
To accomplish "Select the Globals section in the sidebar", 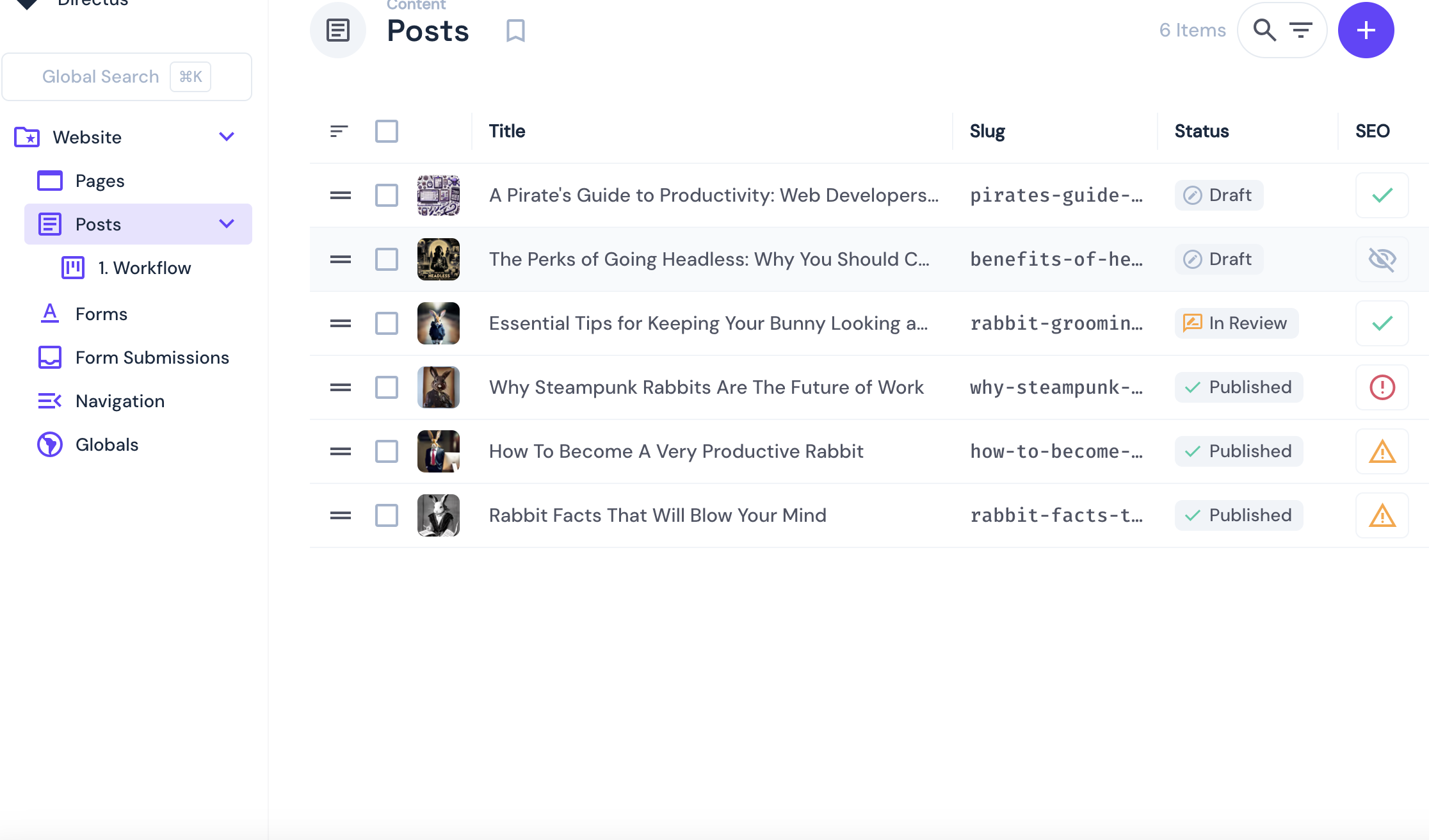I will 107,444.
